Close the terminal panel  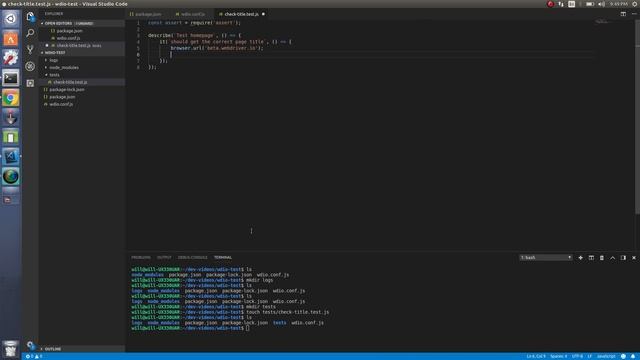(634, 258)
